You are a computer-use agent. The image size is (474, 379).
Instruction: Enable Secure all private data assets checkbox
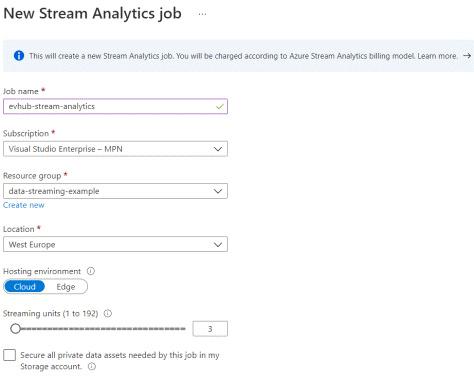(9, 355)
